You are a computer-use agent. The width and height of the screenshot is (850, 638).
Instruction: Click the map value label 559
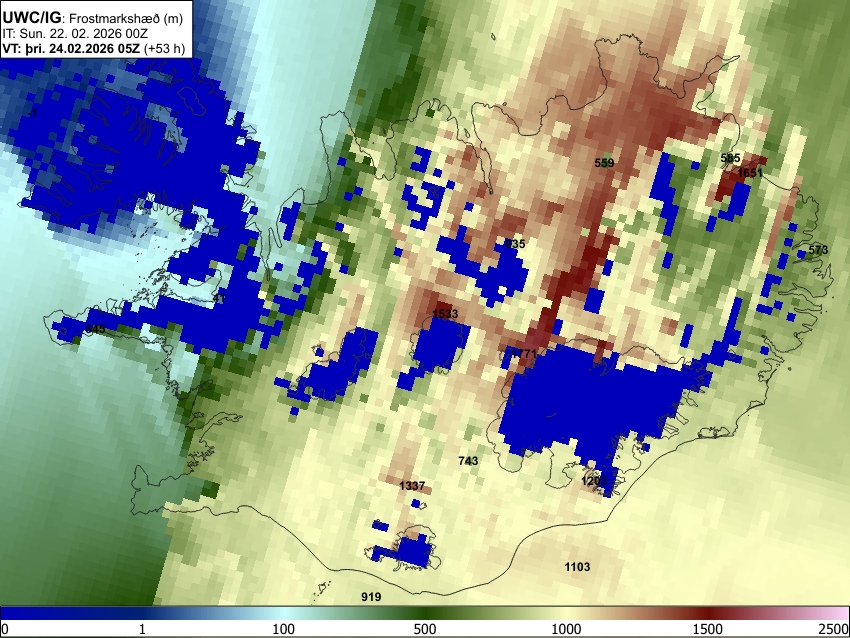(x=604, y=163)
